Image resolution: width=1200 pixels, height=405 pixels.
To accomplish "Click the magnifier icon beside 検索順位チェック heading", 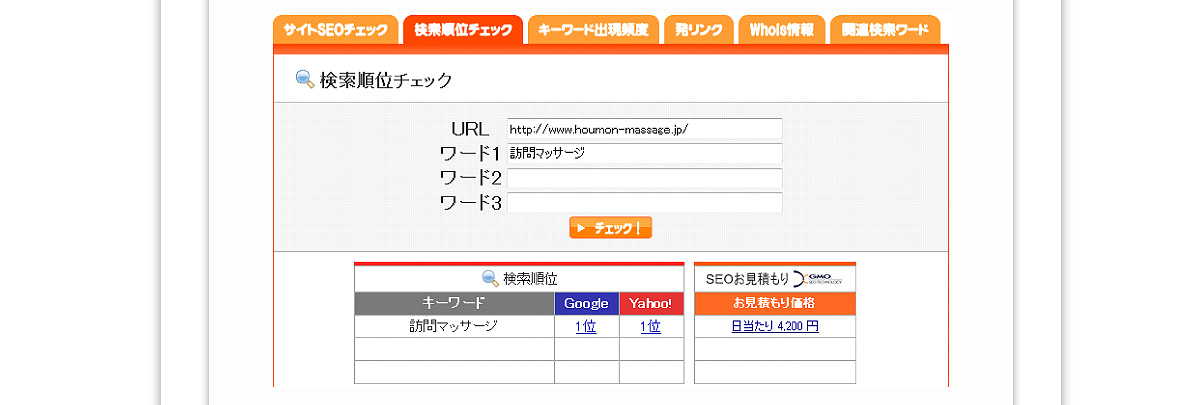I will pos(305,80).
